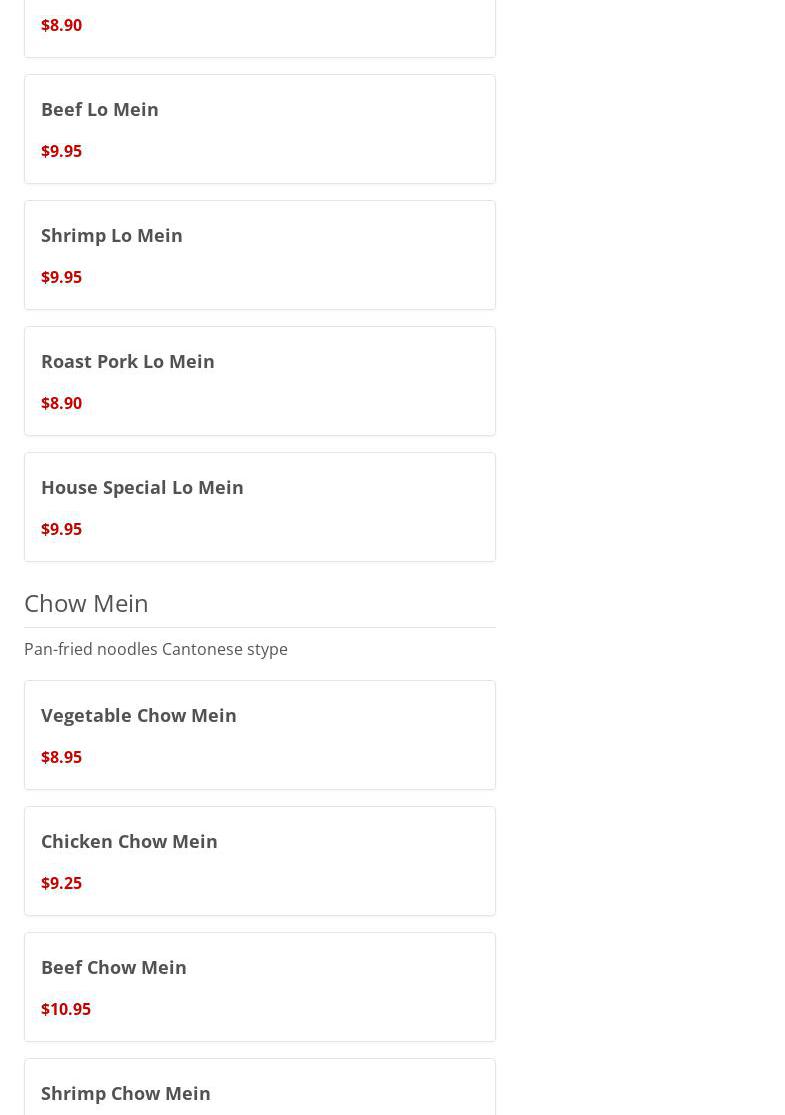Choose the Shrimp Chow Mein item title
785x1115 pixels.
126,1093
